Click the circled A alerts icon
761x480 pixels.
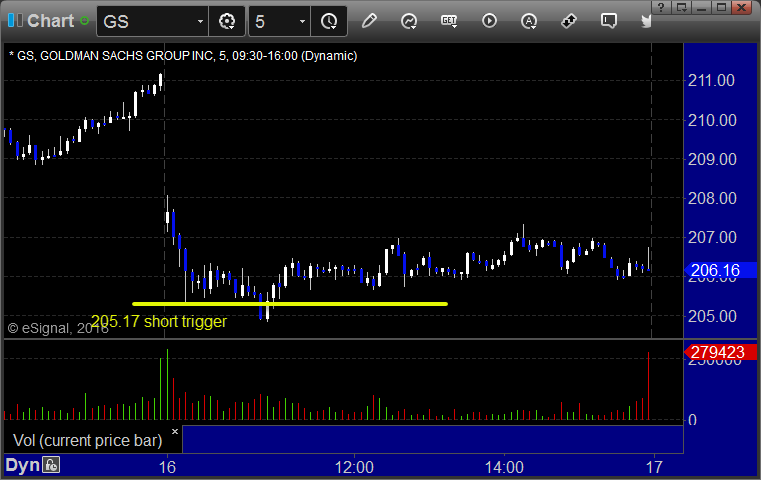(x=529, y=21)
